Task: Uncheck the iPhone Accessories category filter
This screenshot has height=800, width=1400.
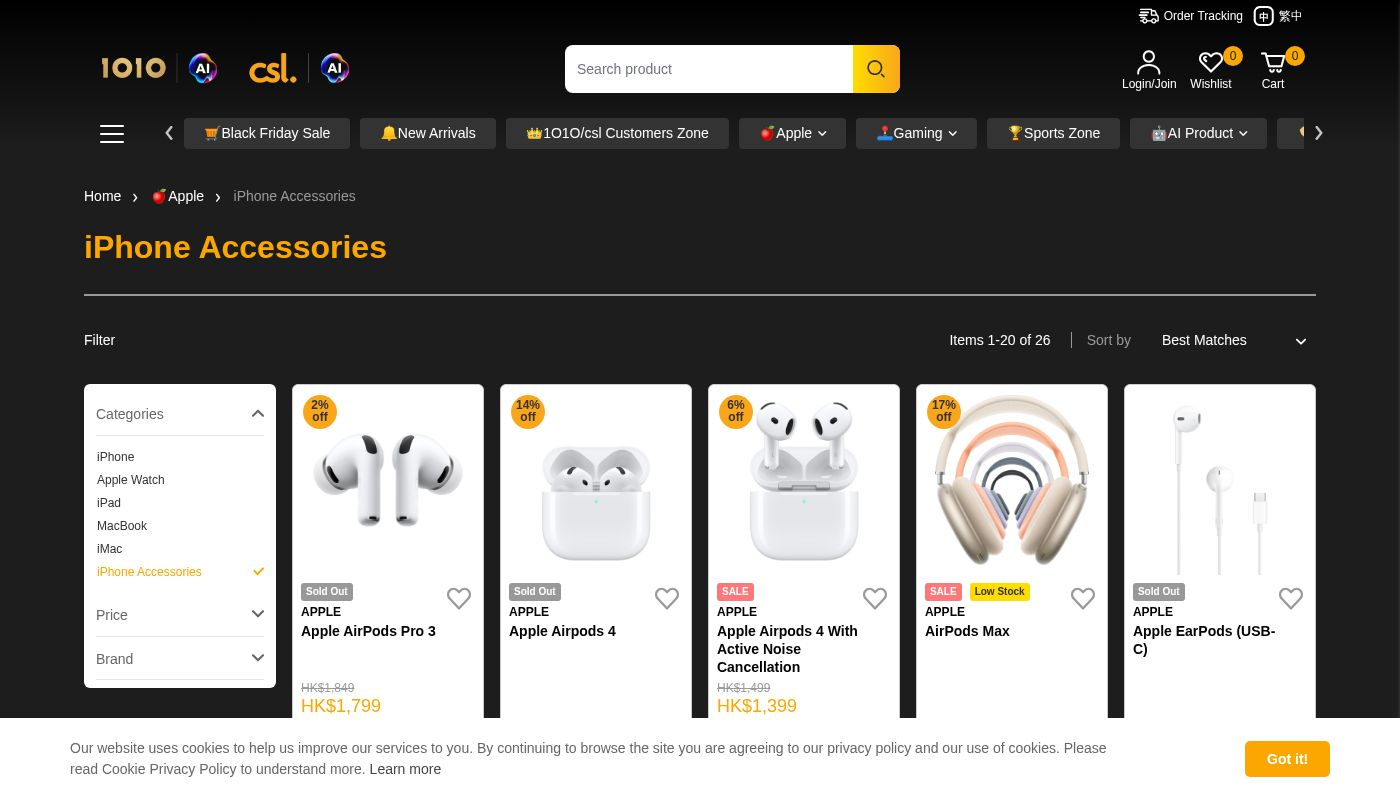Action: click(x=258, y=572)
